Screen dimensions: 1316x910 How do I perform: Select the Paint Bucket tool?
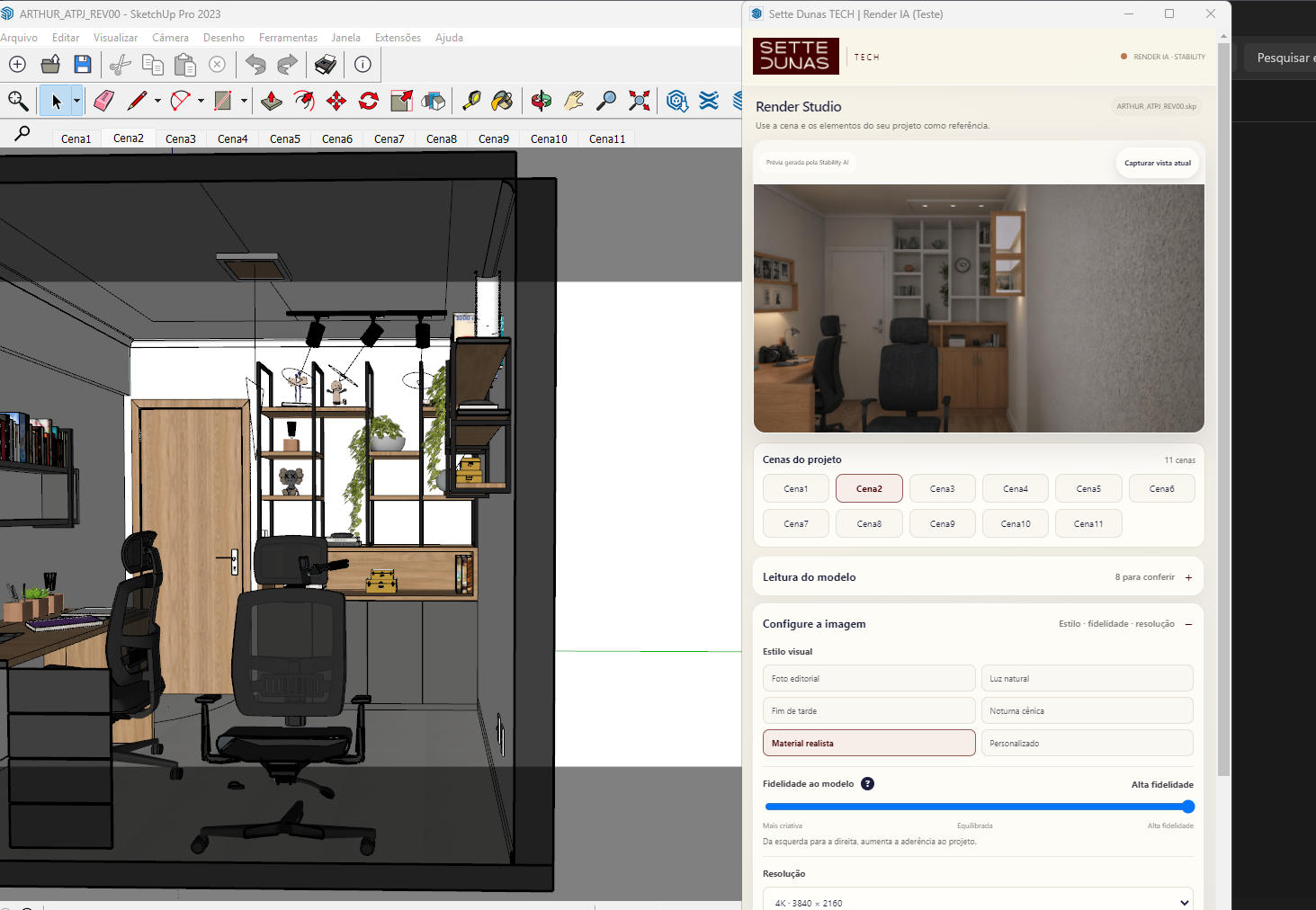coord(502,101)
